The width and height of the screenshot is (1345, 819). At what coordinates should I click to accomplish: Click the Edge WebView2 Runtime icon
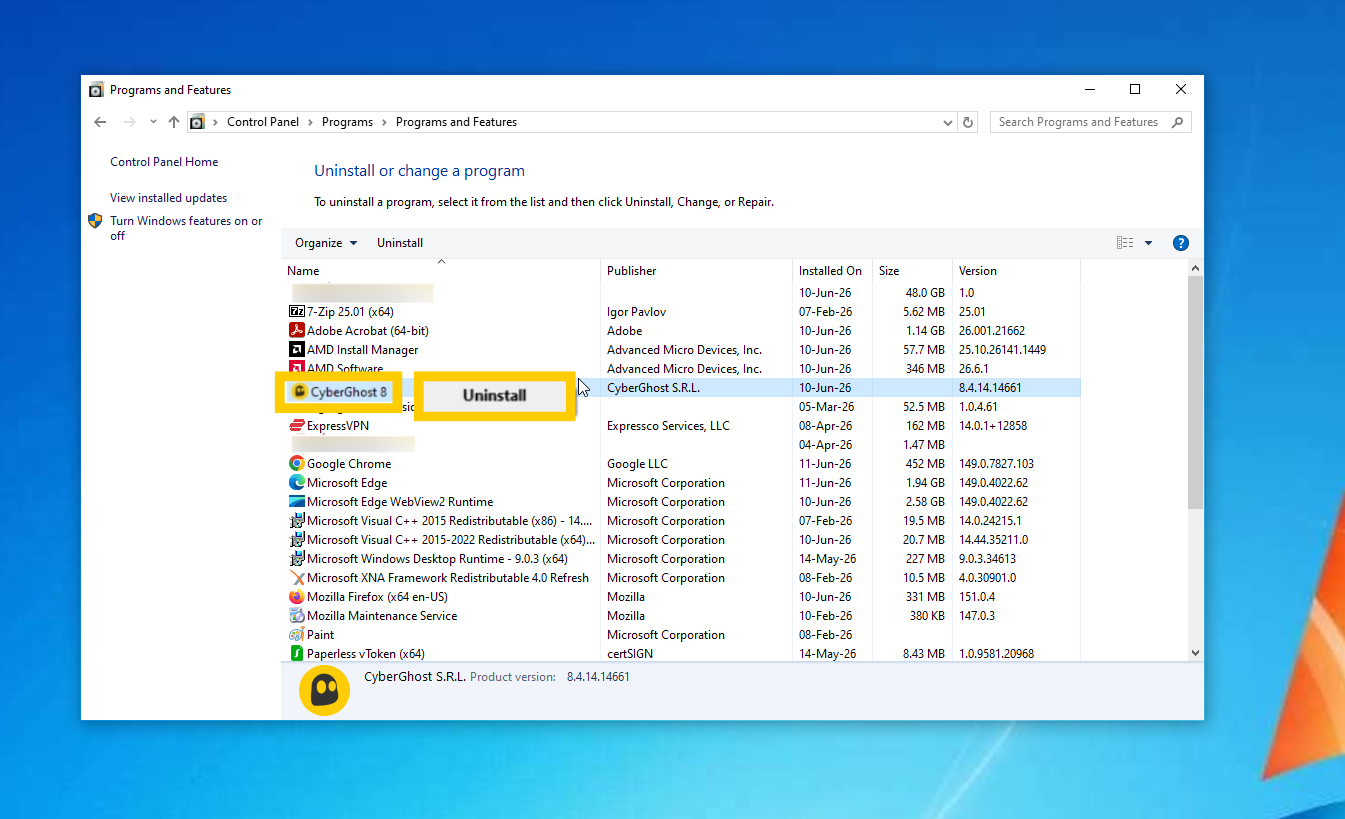(x=296, y=502)
